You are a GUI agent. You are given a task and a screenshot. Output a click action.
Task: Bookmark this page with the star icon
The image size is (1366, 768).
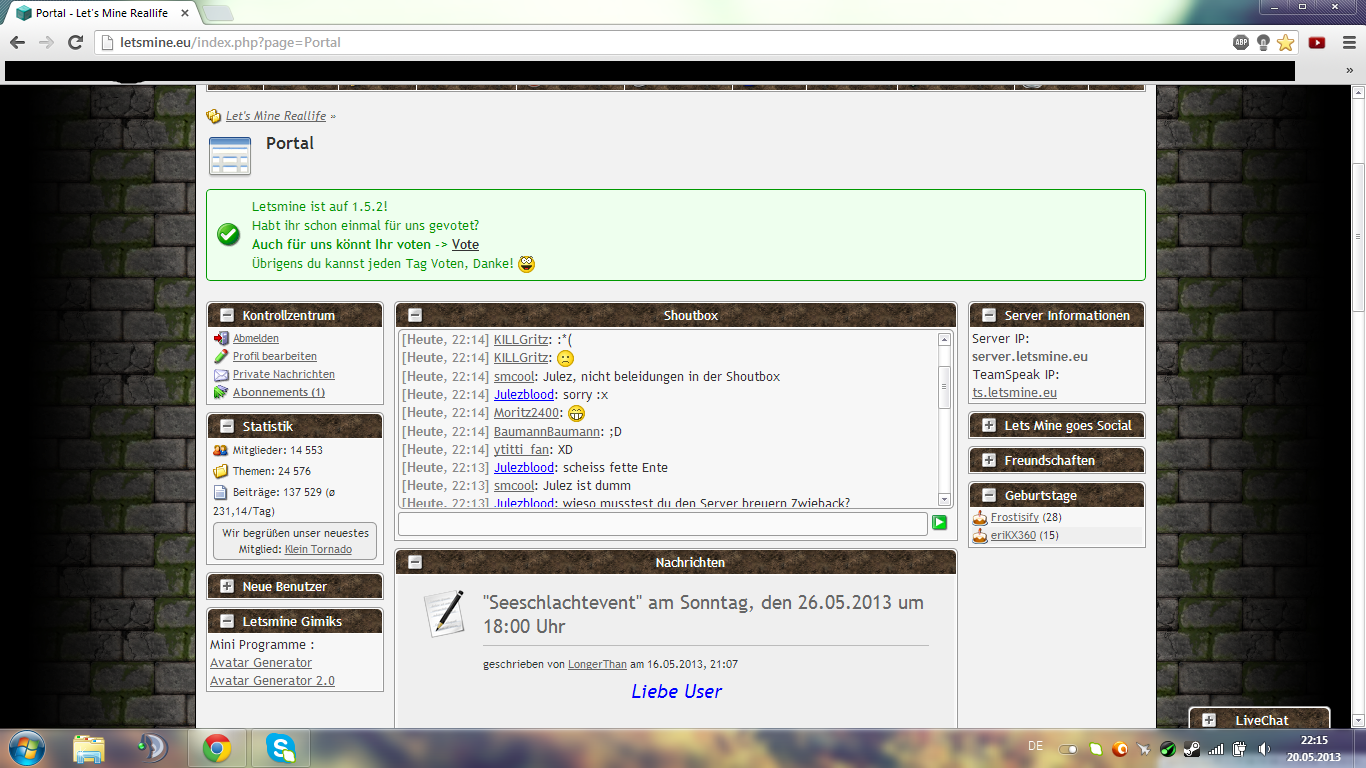1285,42
